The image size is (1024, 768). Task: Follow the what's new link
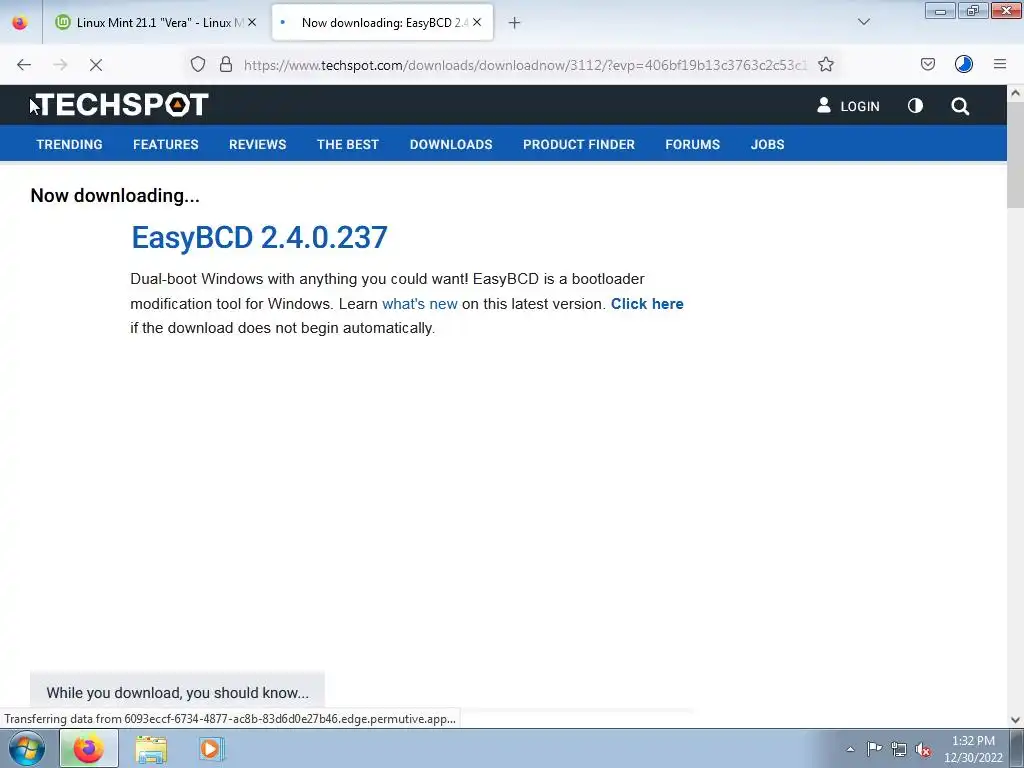click(x=420, y=304)
